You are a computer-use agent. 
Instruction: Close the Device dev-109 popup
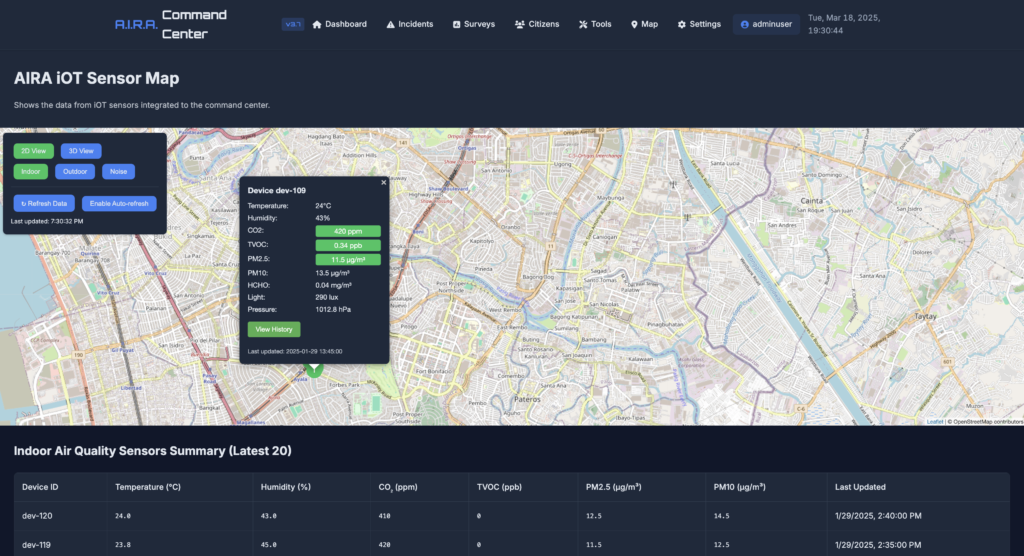coord(383,182)
